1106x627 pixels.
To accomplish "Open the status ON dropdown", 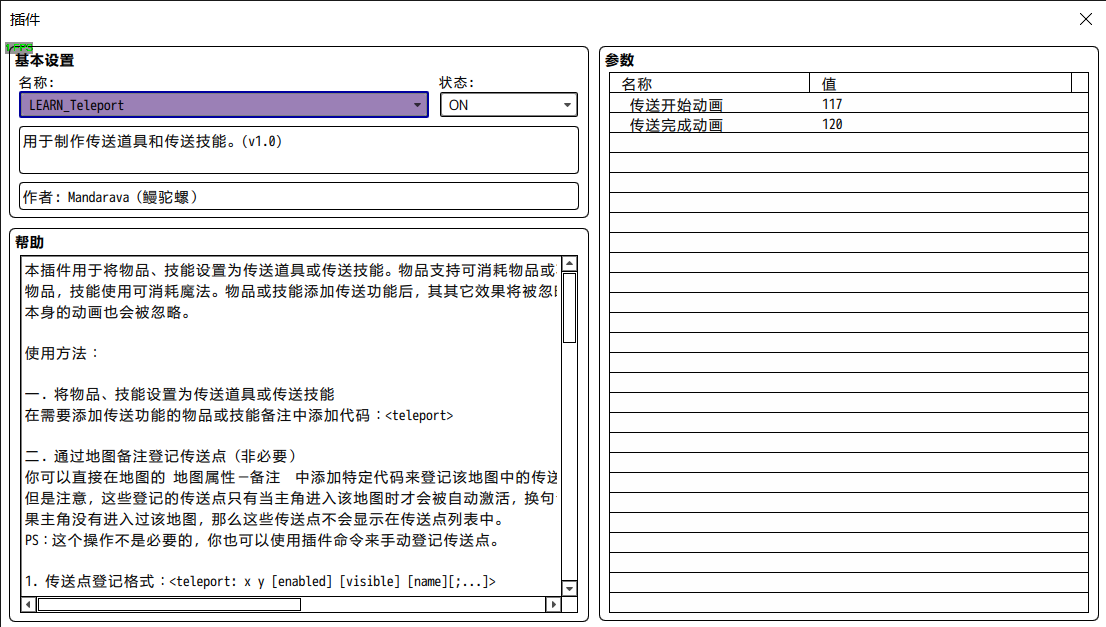I will (509, 105).
